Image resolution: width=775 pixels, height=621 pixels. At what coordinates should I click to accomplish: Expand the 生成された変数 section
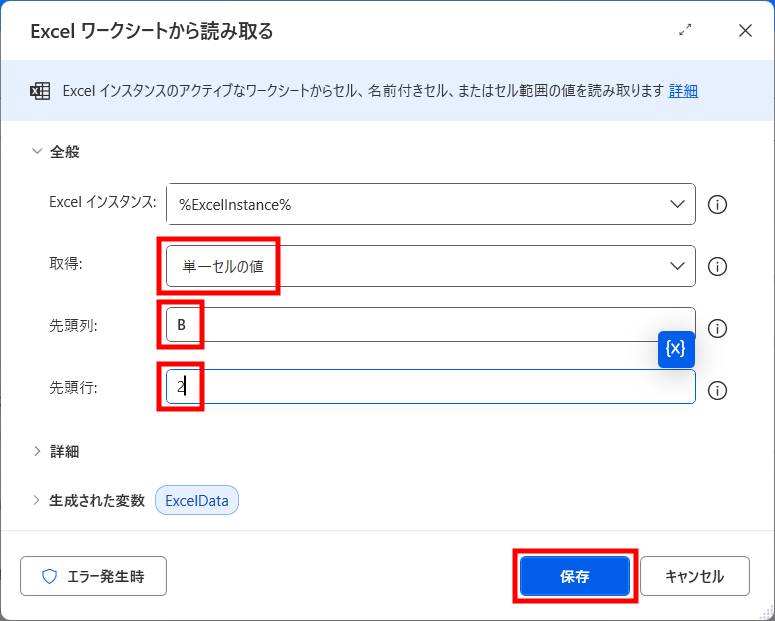pos(37,500)
